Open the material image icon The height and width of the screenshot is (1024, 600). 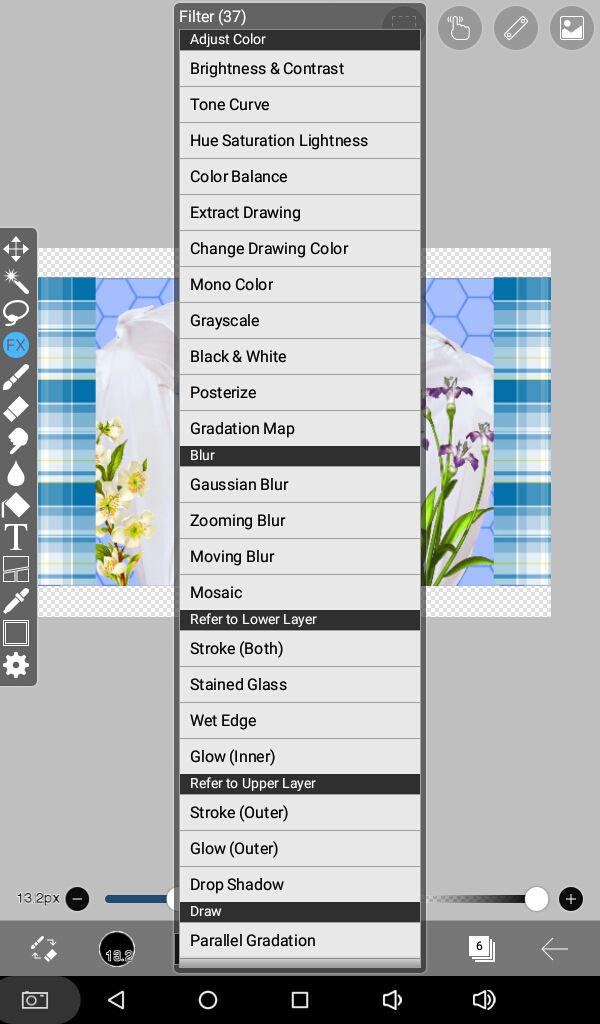(x=572, y=27)
